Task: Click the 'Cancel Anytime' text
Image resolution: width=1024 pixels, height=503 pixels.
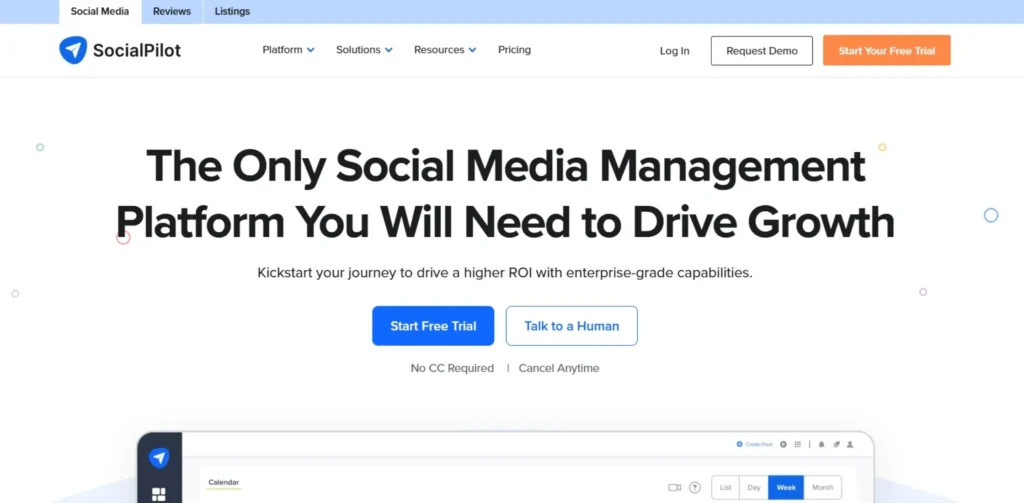Action: pos(558,368)
